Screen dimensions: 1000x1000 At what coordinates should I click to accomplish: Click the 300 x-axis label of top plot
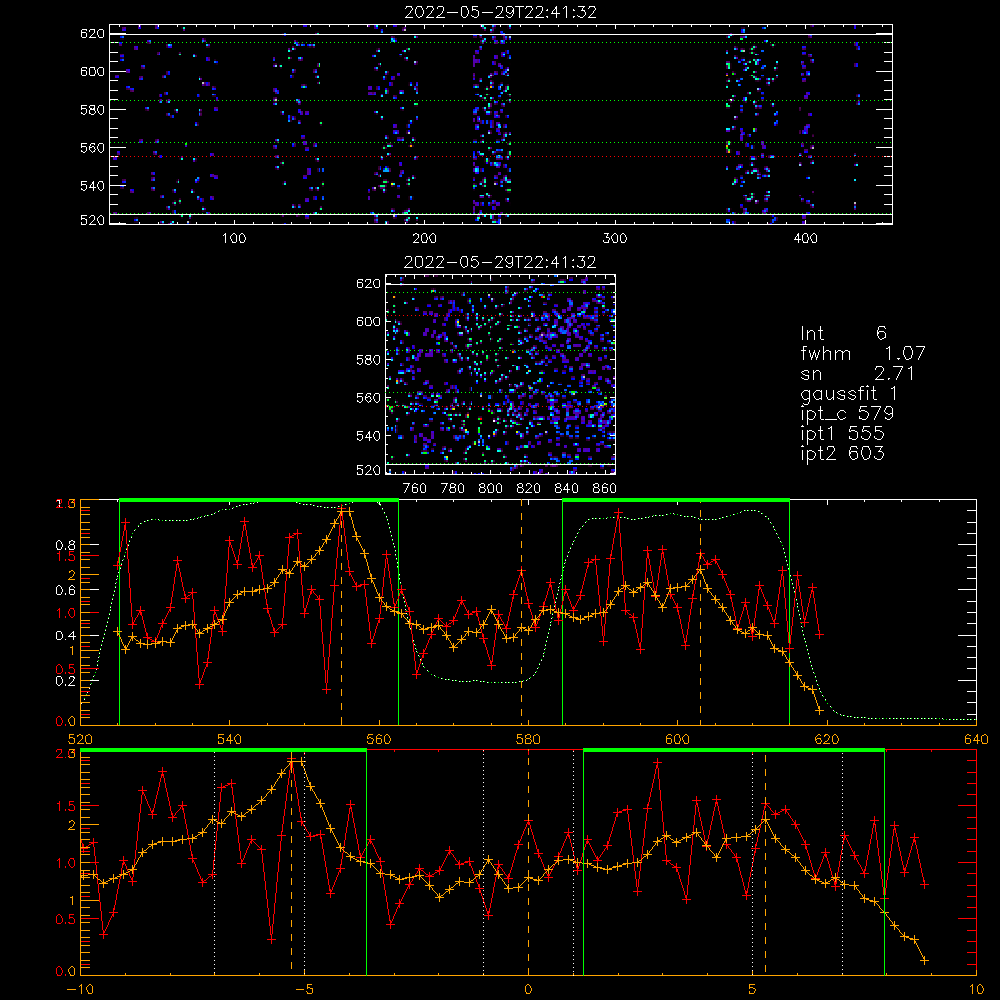615,239
